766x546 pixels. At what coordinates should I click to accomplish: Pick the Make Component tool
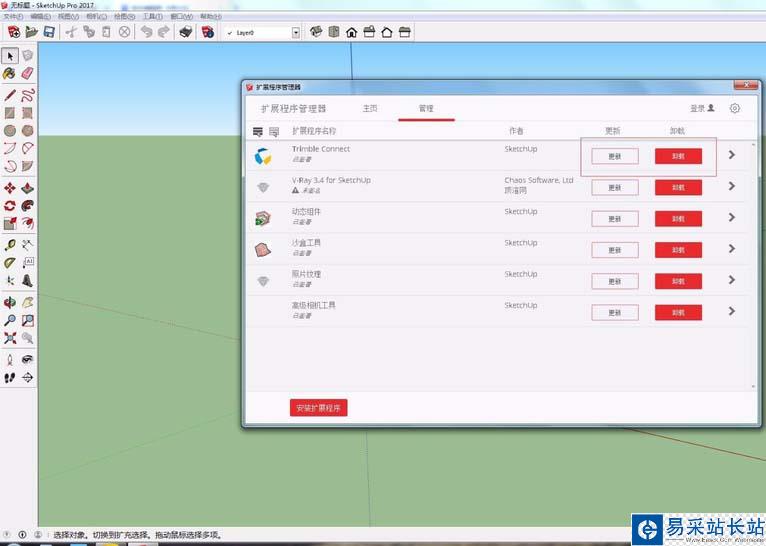[x=28, y=56]
